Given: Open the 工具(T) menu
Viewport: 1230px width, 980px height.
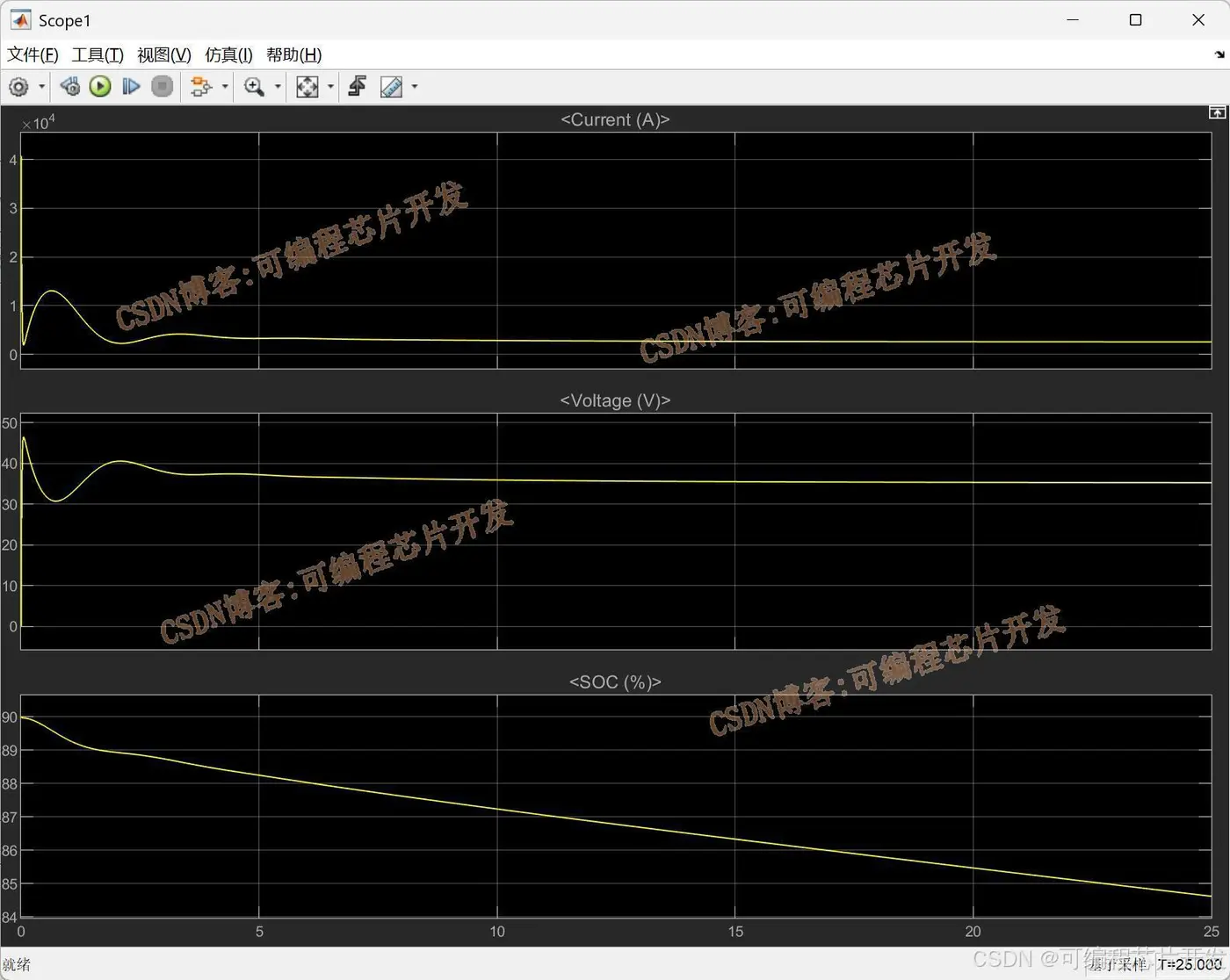Looking at the screenshot, I should click(x=98, y=54).
